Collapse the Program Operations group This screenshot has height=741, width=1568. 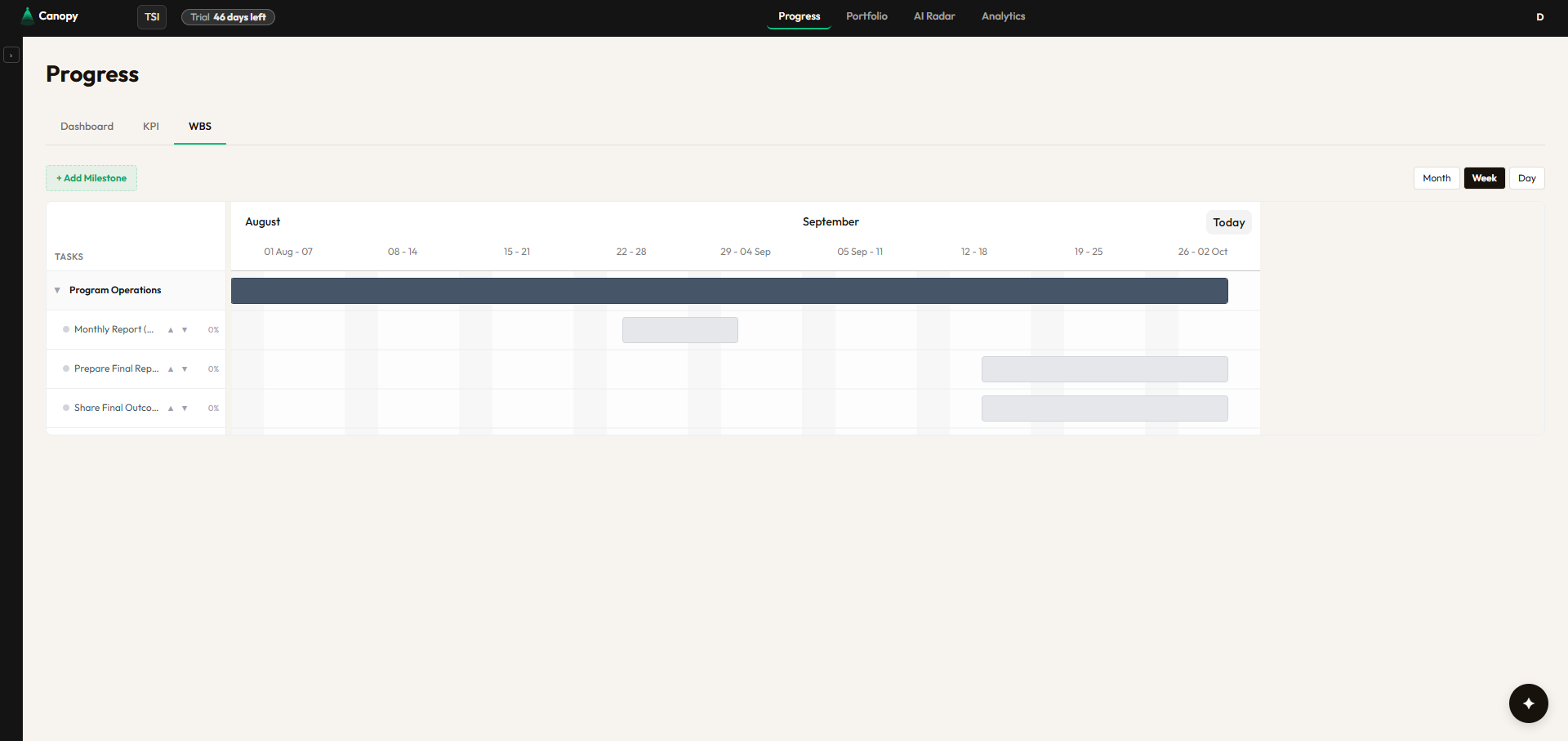point(57,290)
